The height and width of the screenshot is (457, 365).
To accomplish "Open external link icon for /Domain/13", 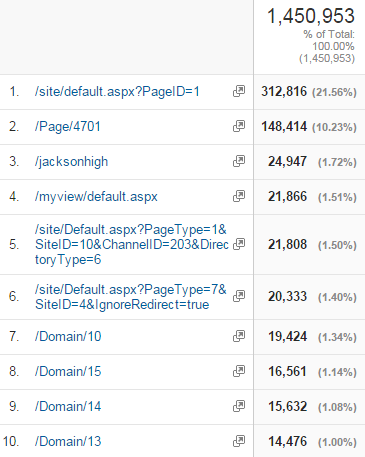I will click(239, 441).
